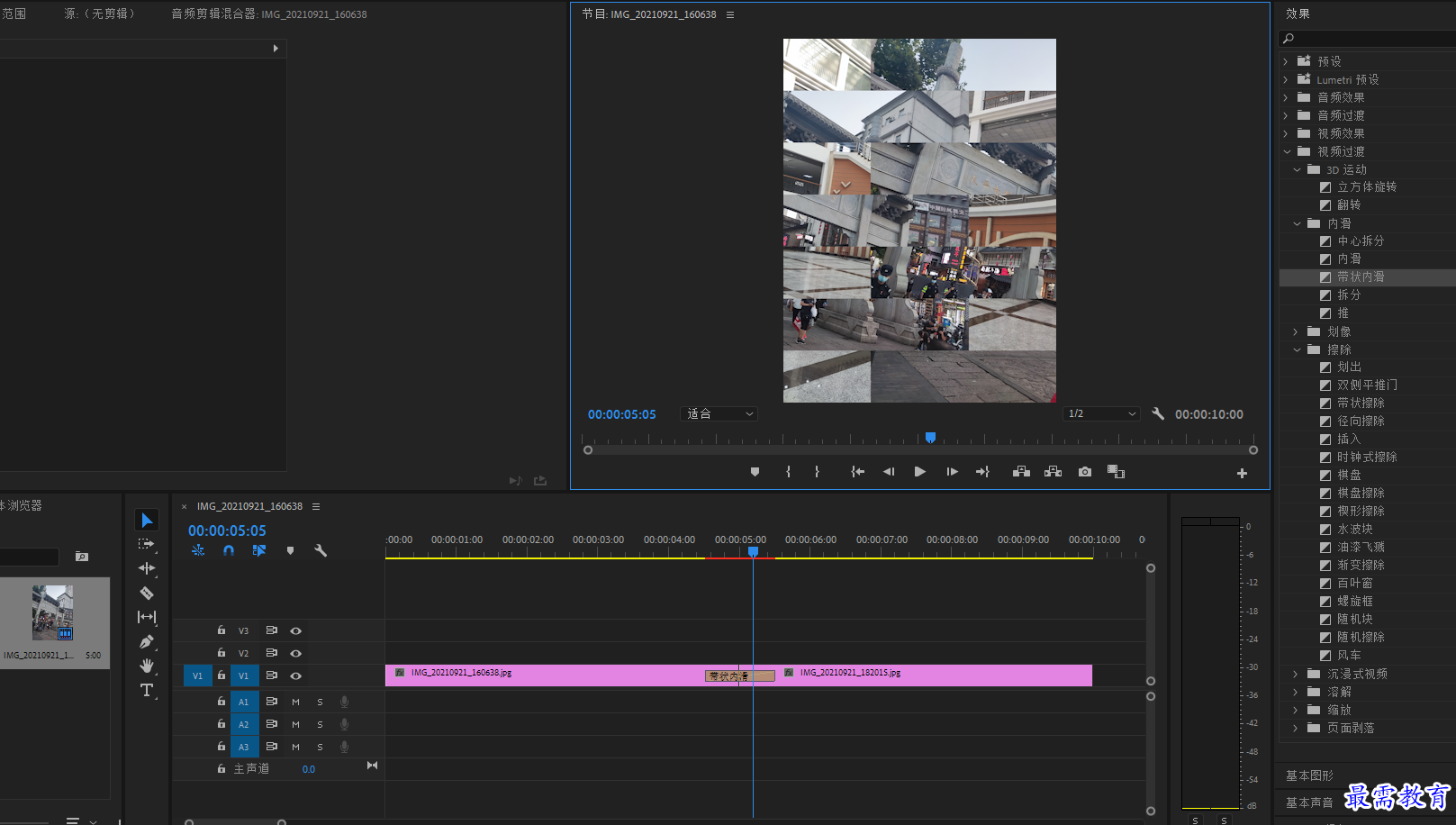1456x825 pixels.
Task: Open the 基本声音 panel tab
Action: coord(1309,802)
